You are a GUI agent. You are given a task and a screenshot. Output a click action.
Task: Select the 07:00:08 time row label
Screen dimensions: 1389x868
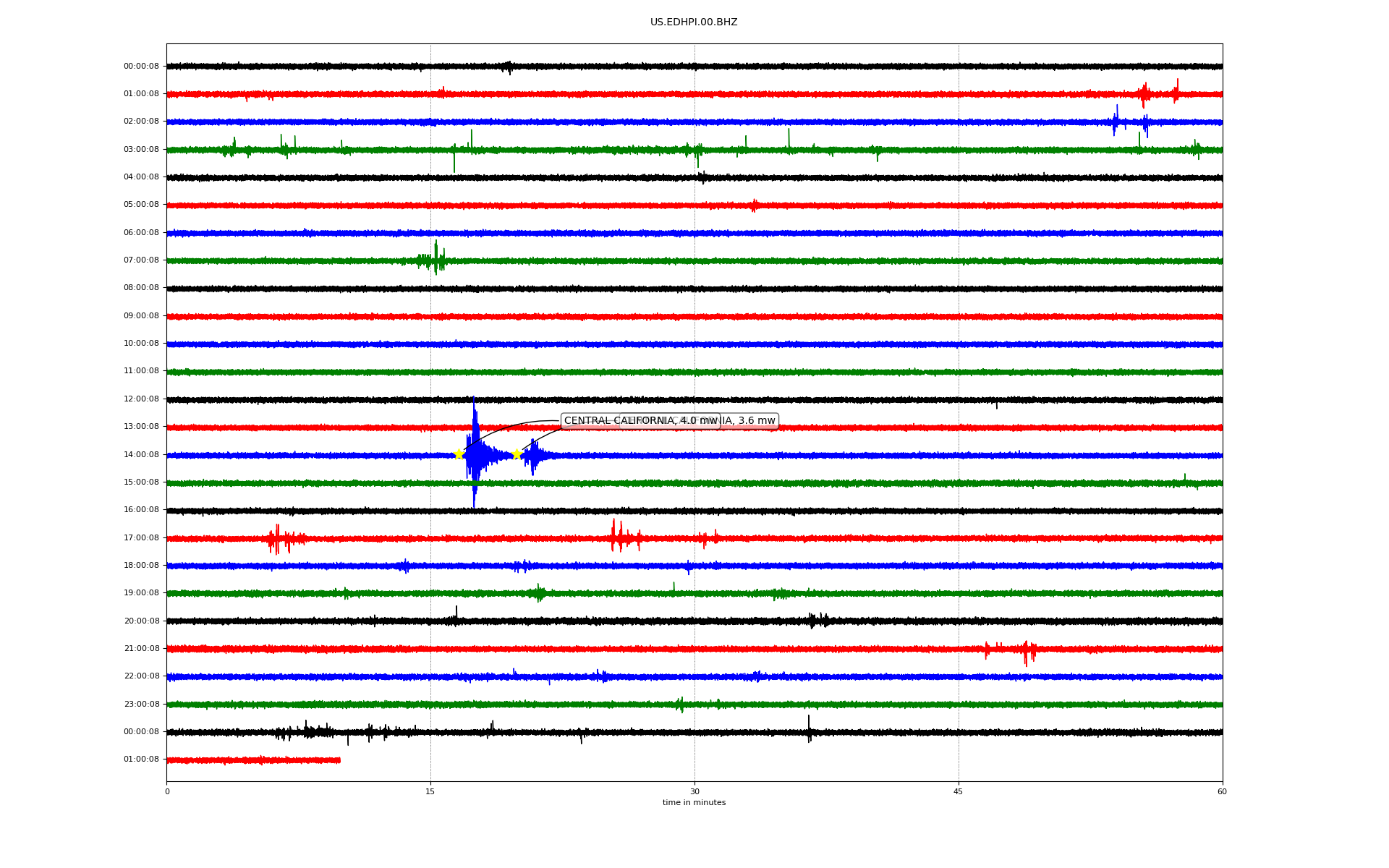click(141, 260)
